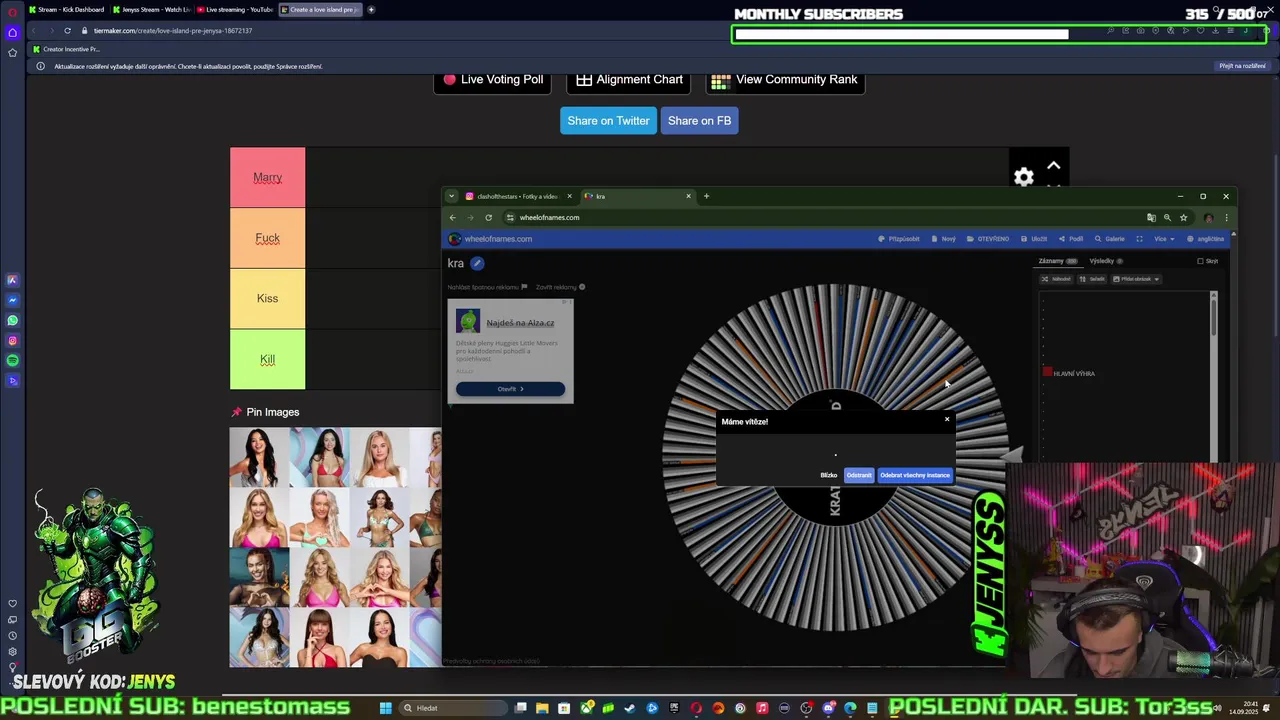Click the Live Voting Poll button

(x=493, y=80)
